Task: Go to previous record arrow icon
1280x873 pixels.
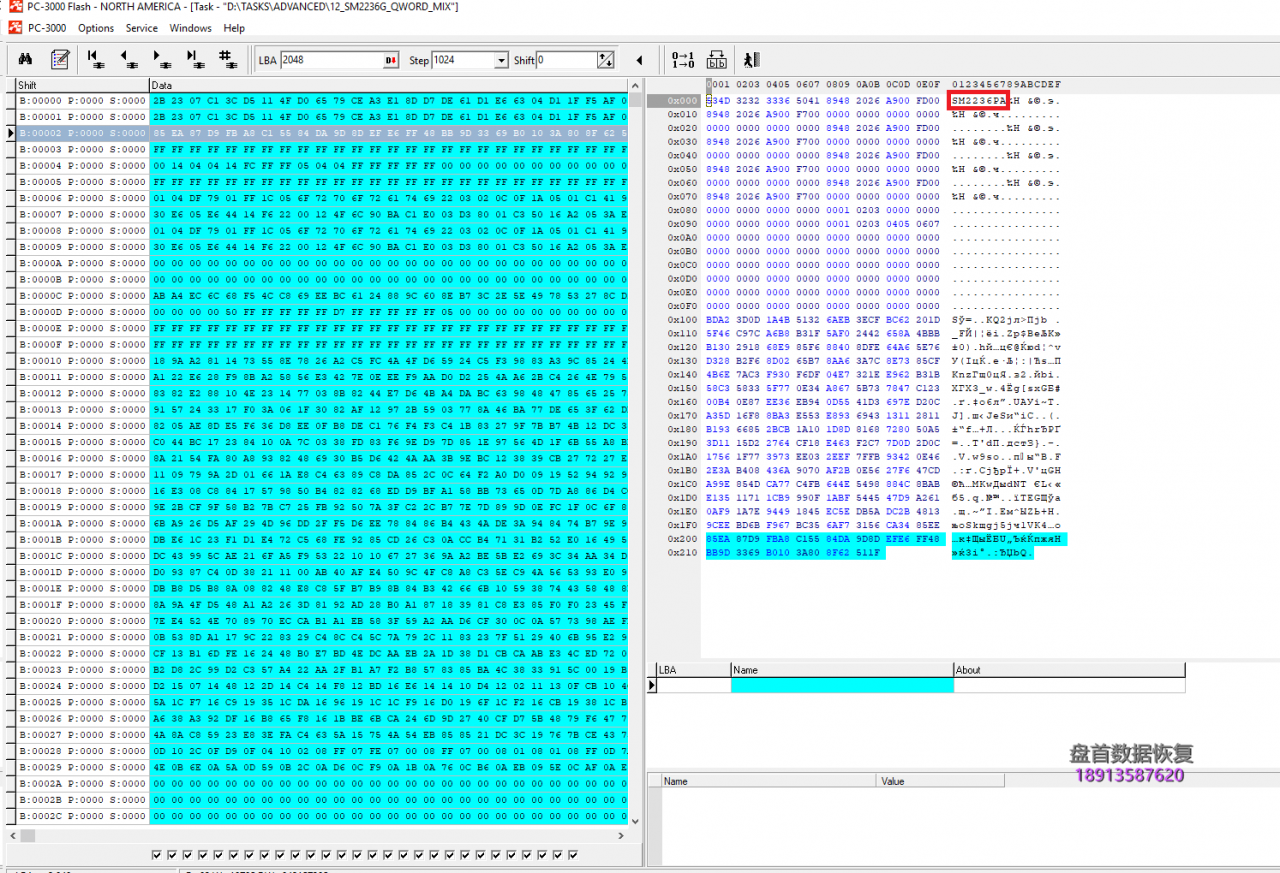Action: [128, 59]
